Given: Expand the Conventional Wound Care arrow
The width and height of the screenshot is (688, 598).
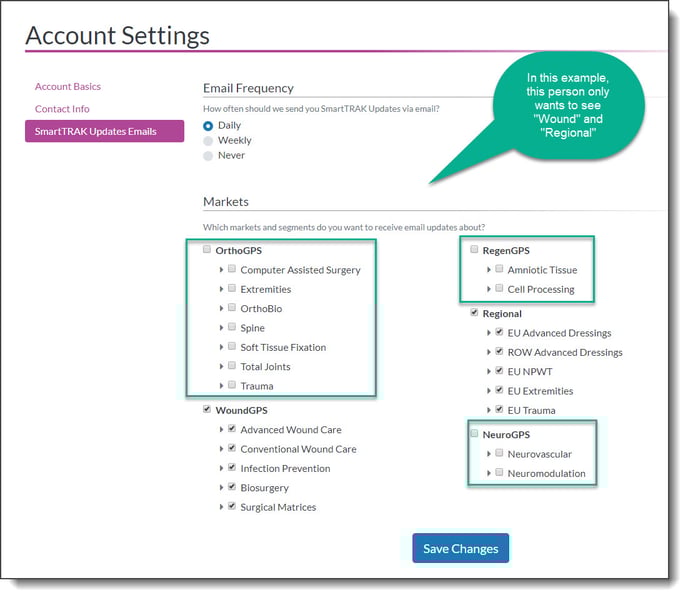Looking at the screenshot, I should pos(222,449).
